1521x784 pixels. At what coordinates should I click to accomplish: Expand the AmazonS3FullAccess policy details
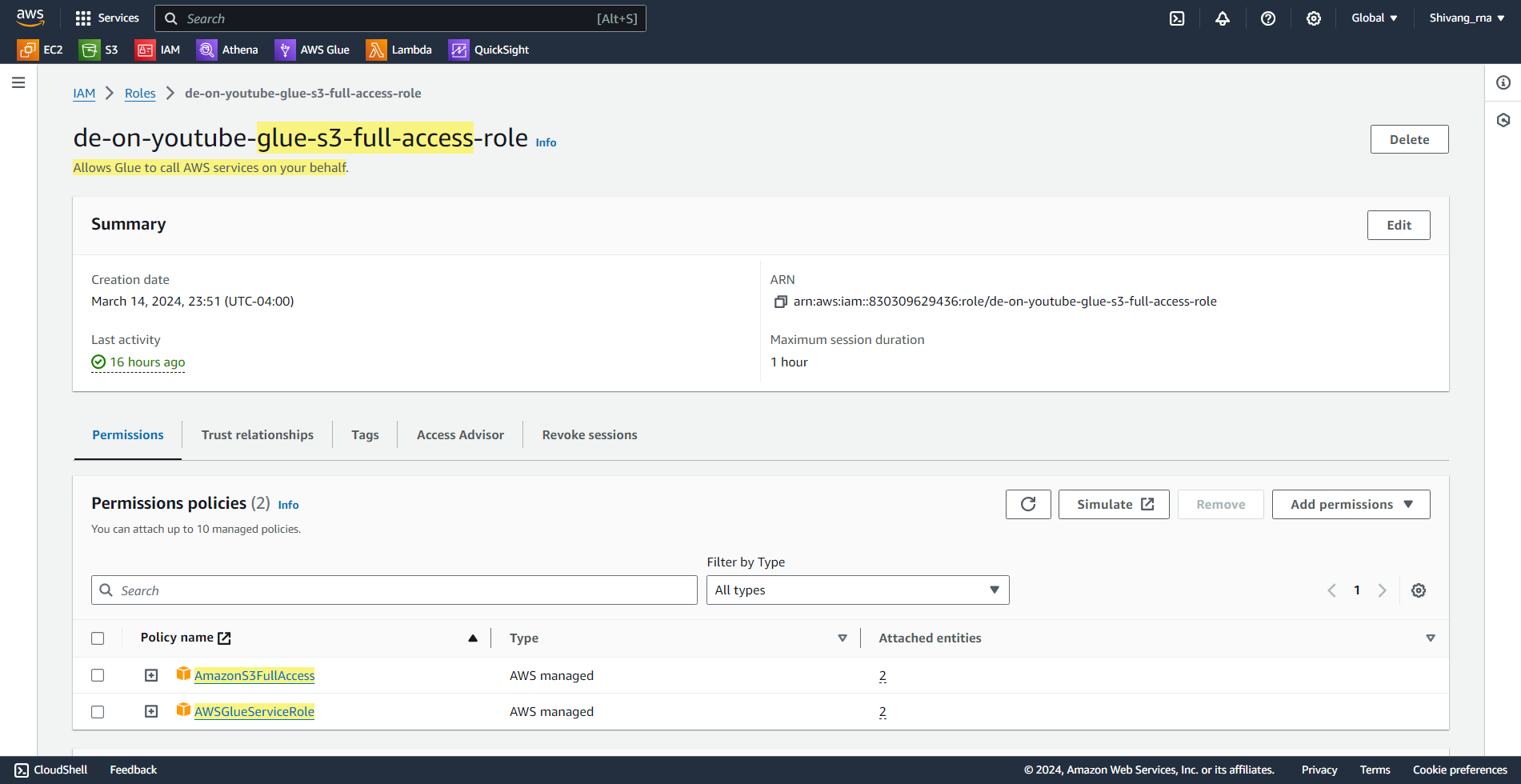tap(151, 675)
